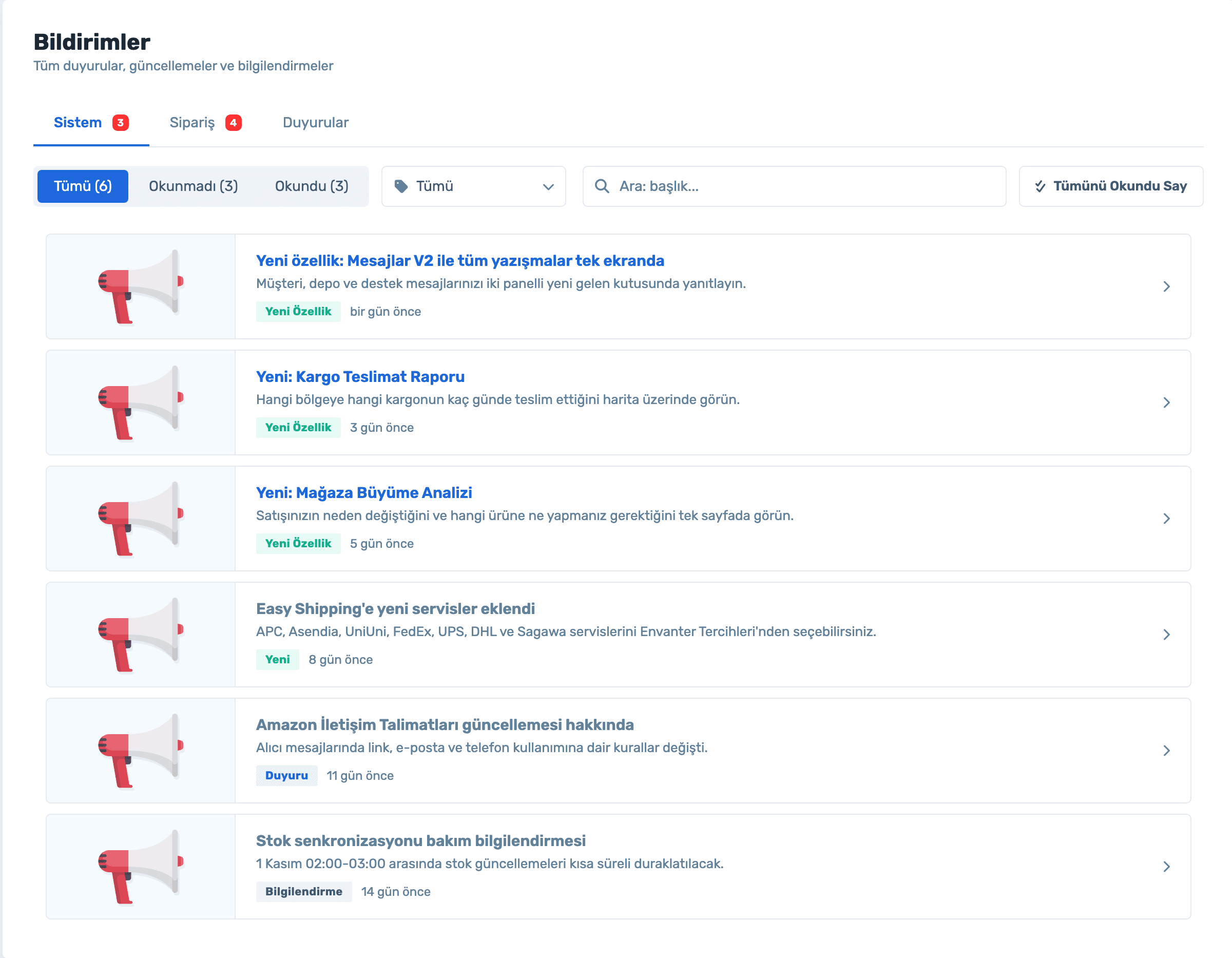Click the '14 gün önce' timestamp

396,892
